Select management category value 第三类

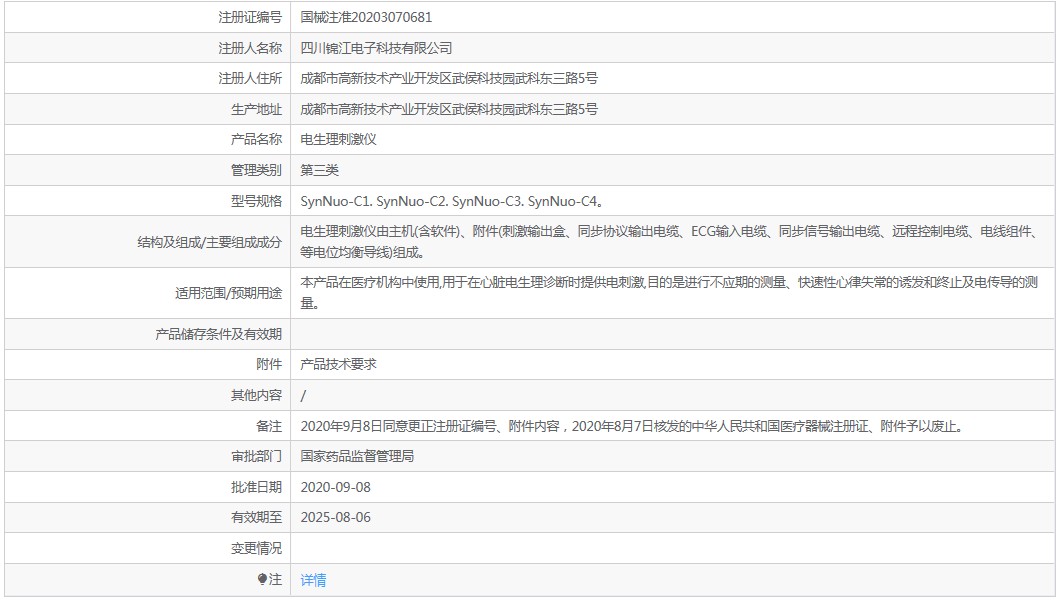pos(319,170)
